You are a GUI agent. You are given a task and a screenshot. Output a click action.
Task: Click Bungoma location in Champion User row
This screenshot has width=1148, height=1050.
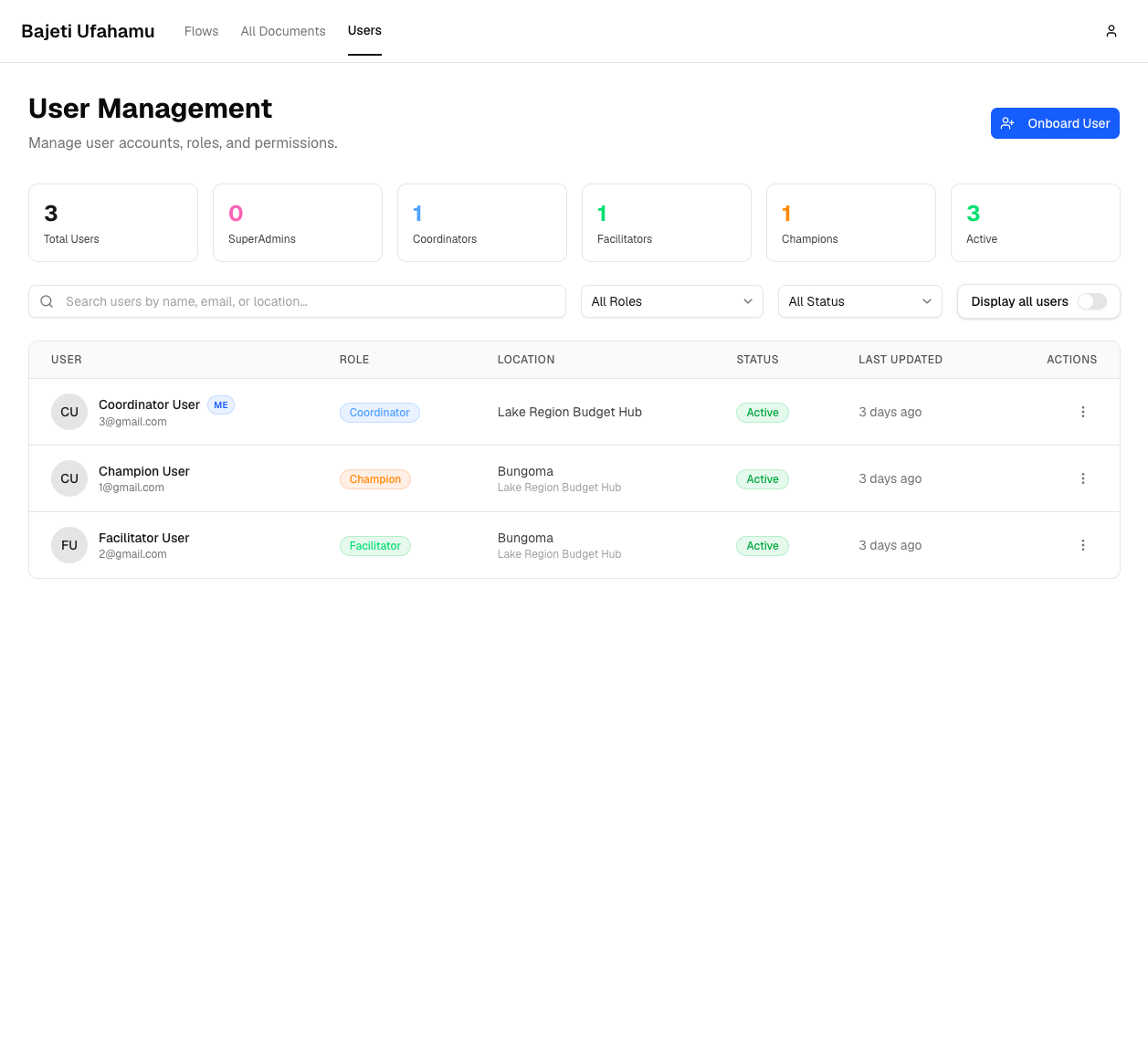pyautogui.click(x=525, y=471)
